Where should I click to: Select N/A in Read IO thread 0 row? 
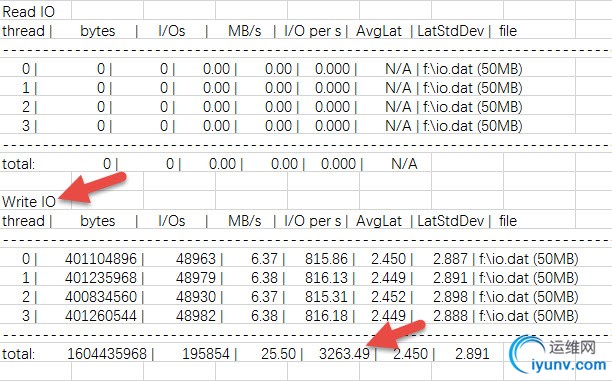(x=398, y=69)
